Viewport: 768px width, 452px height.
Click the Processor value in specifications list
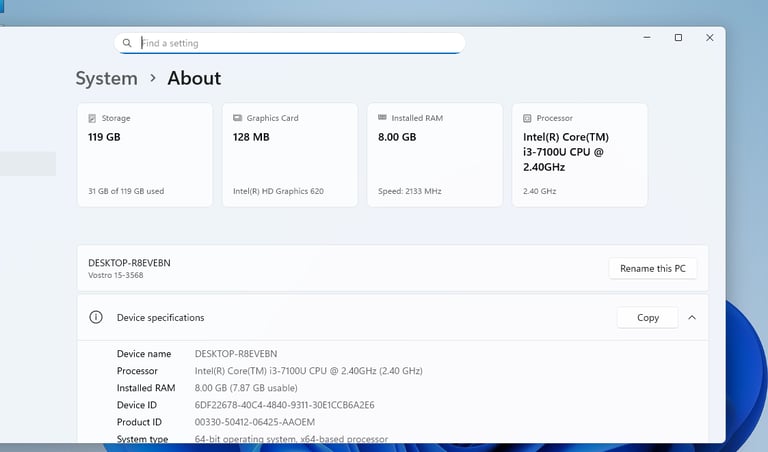point(309,371)
